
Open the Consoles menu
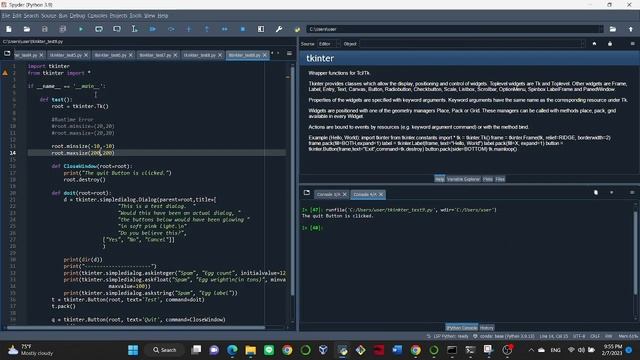pyautogui.click(x=98, y=16)
